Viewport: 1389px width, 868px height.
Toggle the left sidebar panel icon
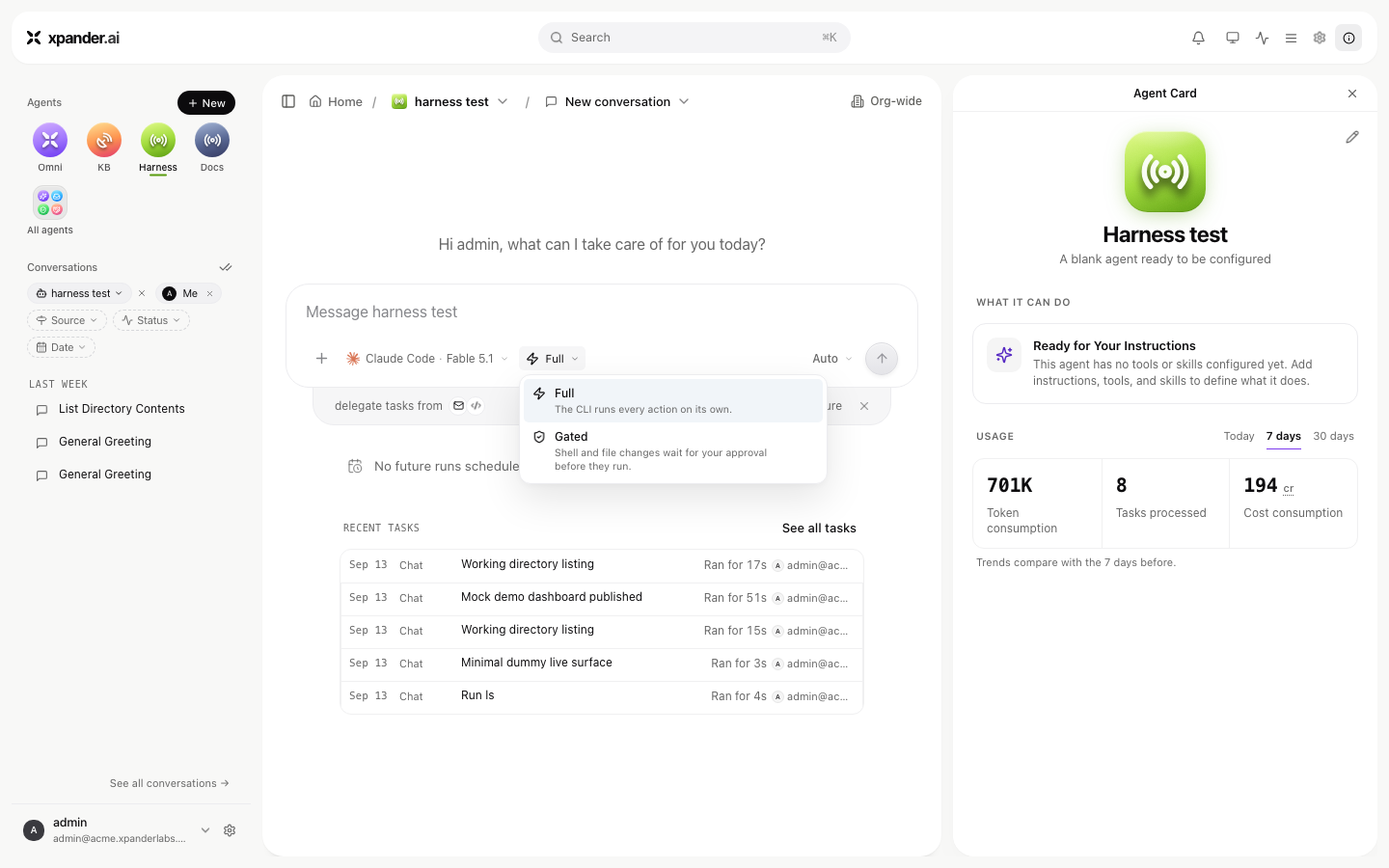pyautogui.click(x=288, y=101)
